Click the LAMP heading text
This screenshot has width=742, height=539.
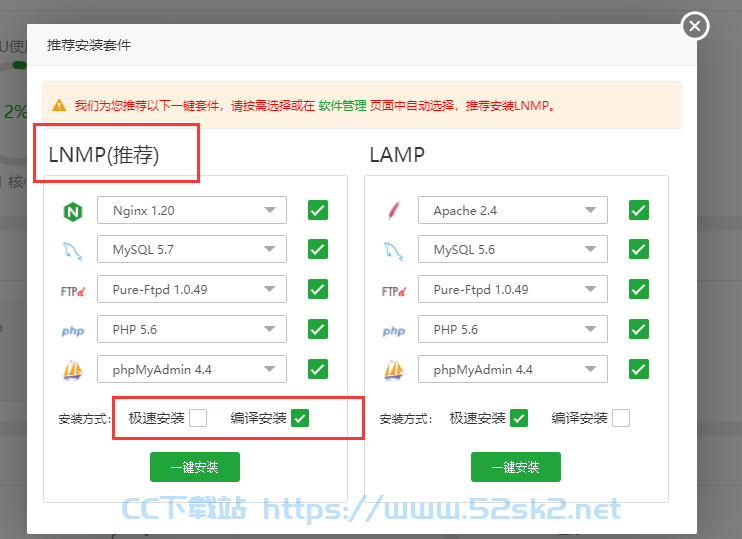click(x=397, y=155)
